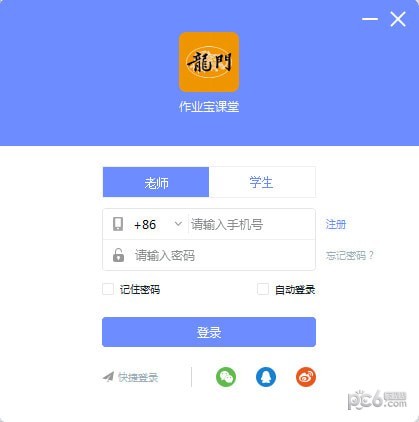Enable the 自动登录 checkbox
The width and height of the screenshot is (419, 422).
[263, 289]
